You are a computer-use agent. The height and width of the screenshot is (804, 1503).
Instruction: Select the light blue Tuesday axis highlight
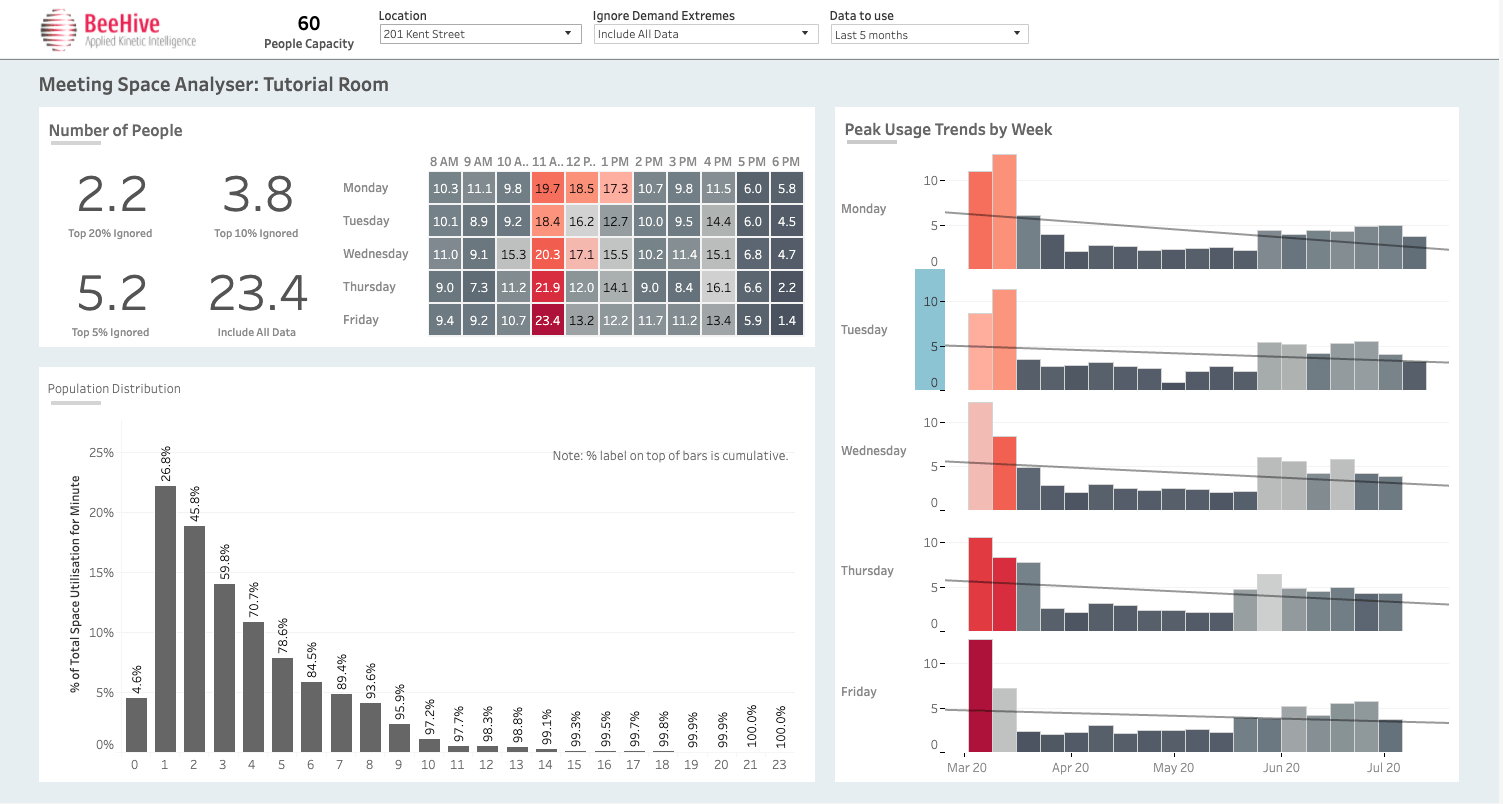click(x=929, y=330)
